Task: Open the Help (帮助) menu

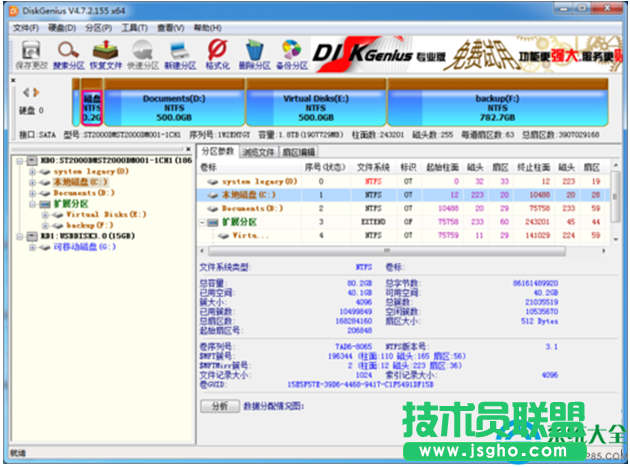Action: 207,28
